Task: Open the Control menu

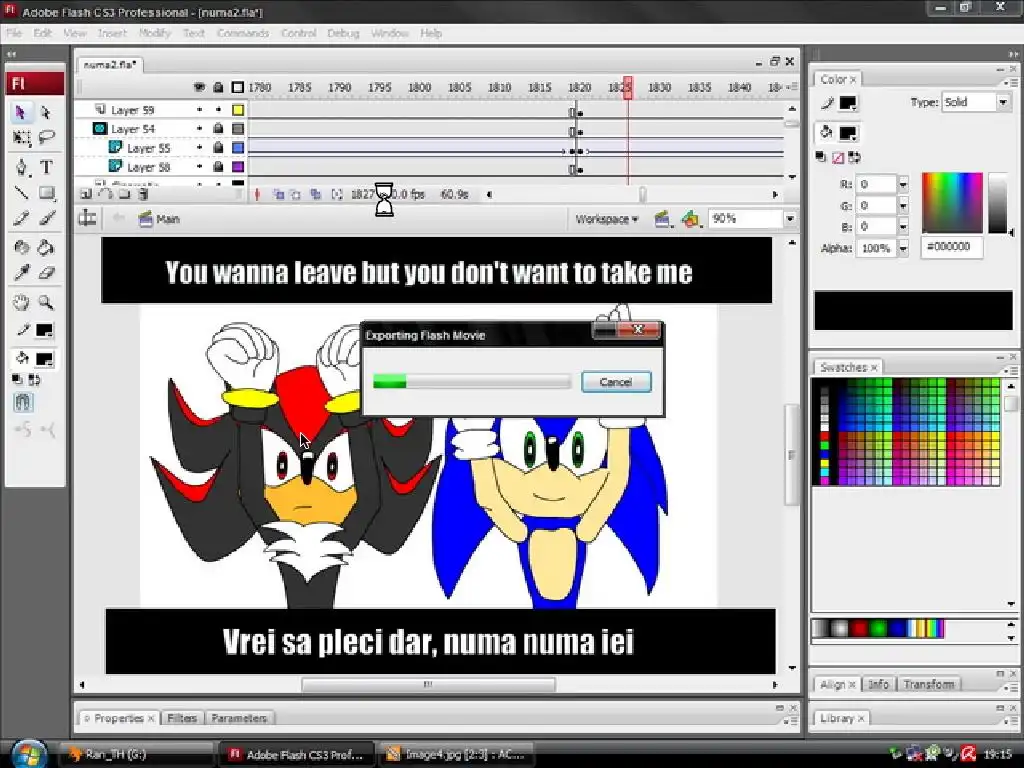Action: (298, 33)
